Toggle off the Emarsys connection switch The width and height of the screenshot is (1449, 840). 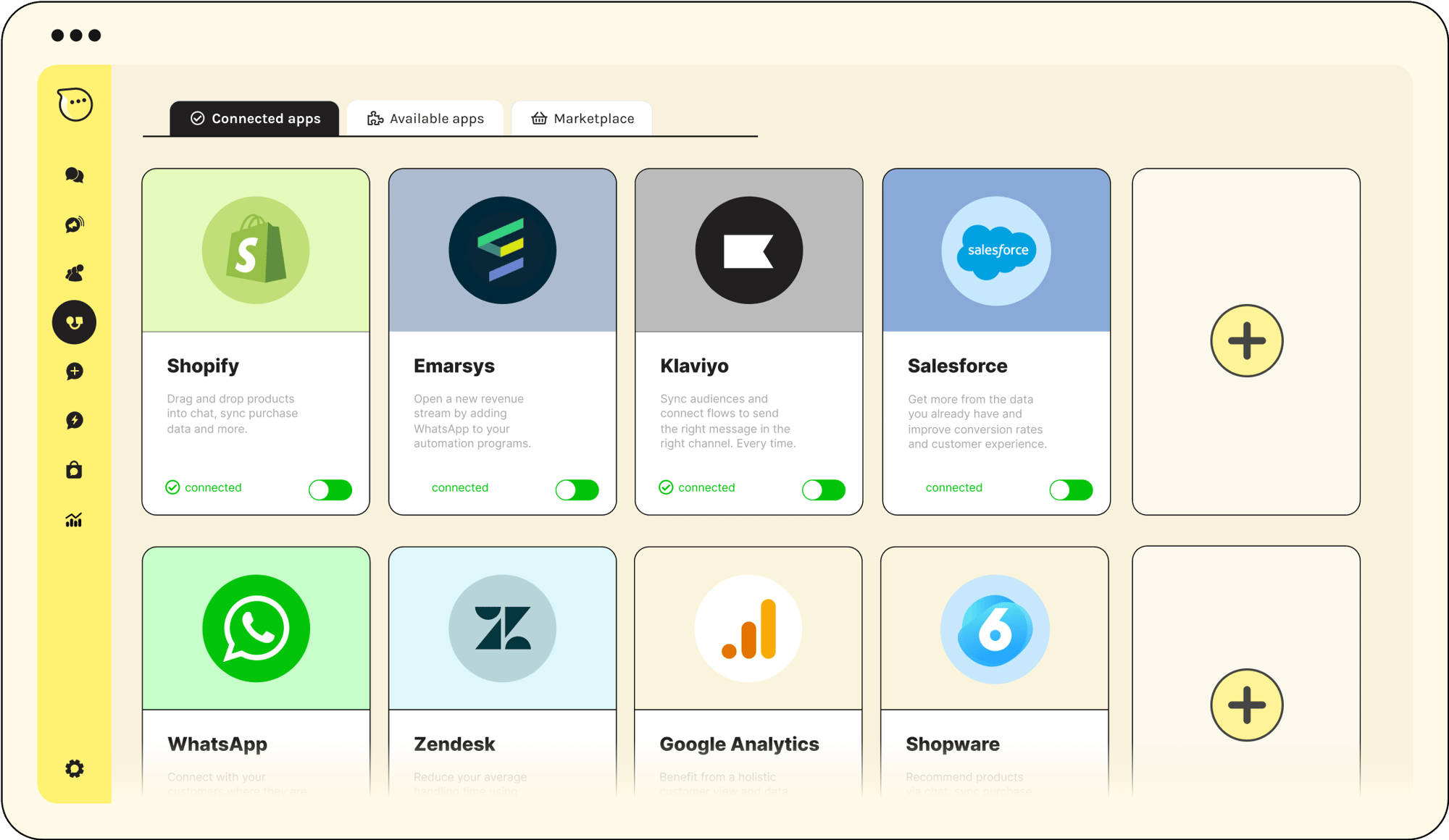577,490
